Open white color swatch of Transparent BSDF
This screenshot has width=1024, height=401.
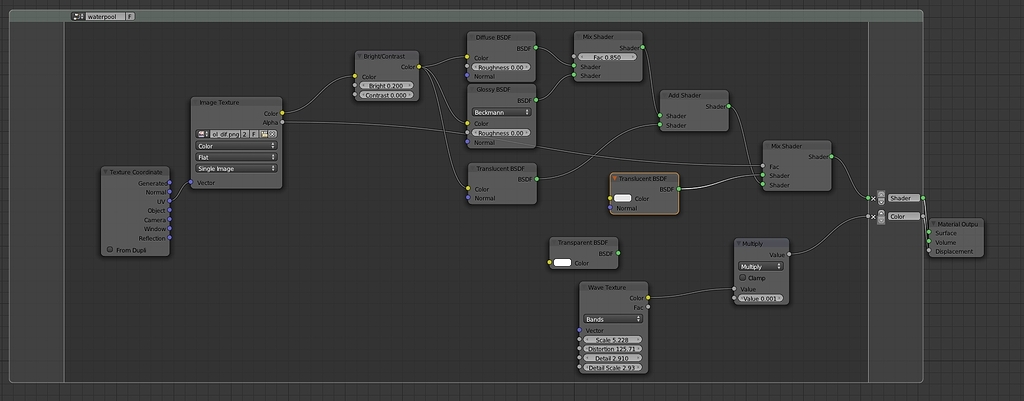pyautogui.click(x=562, y=263)
